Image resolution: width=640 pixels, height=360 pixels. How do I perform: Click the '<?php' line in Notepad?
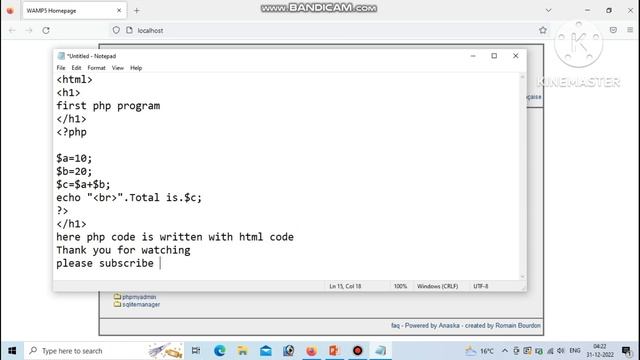[71, 132]
